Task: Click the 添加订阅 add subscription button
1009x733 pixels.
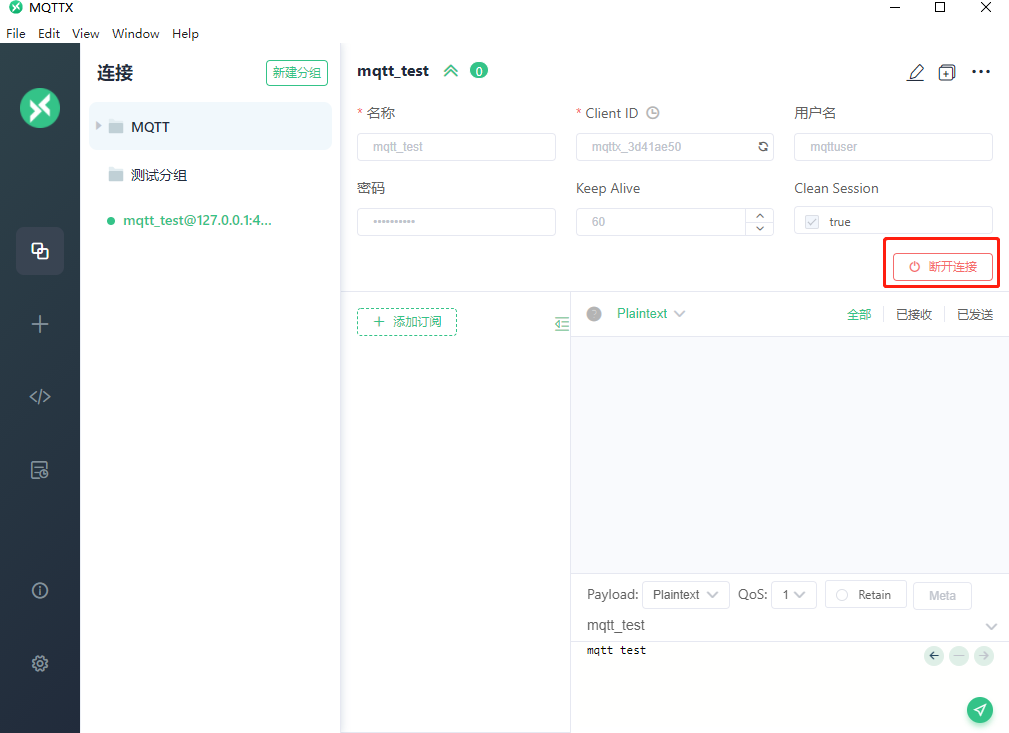Action: (x=407, y=322)
